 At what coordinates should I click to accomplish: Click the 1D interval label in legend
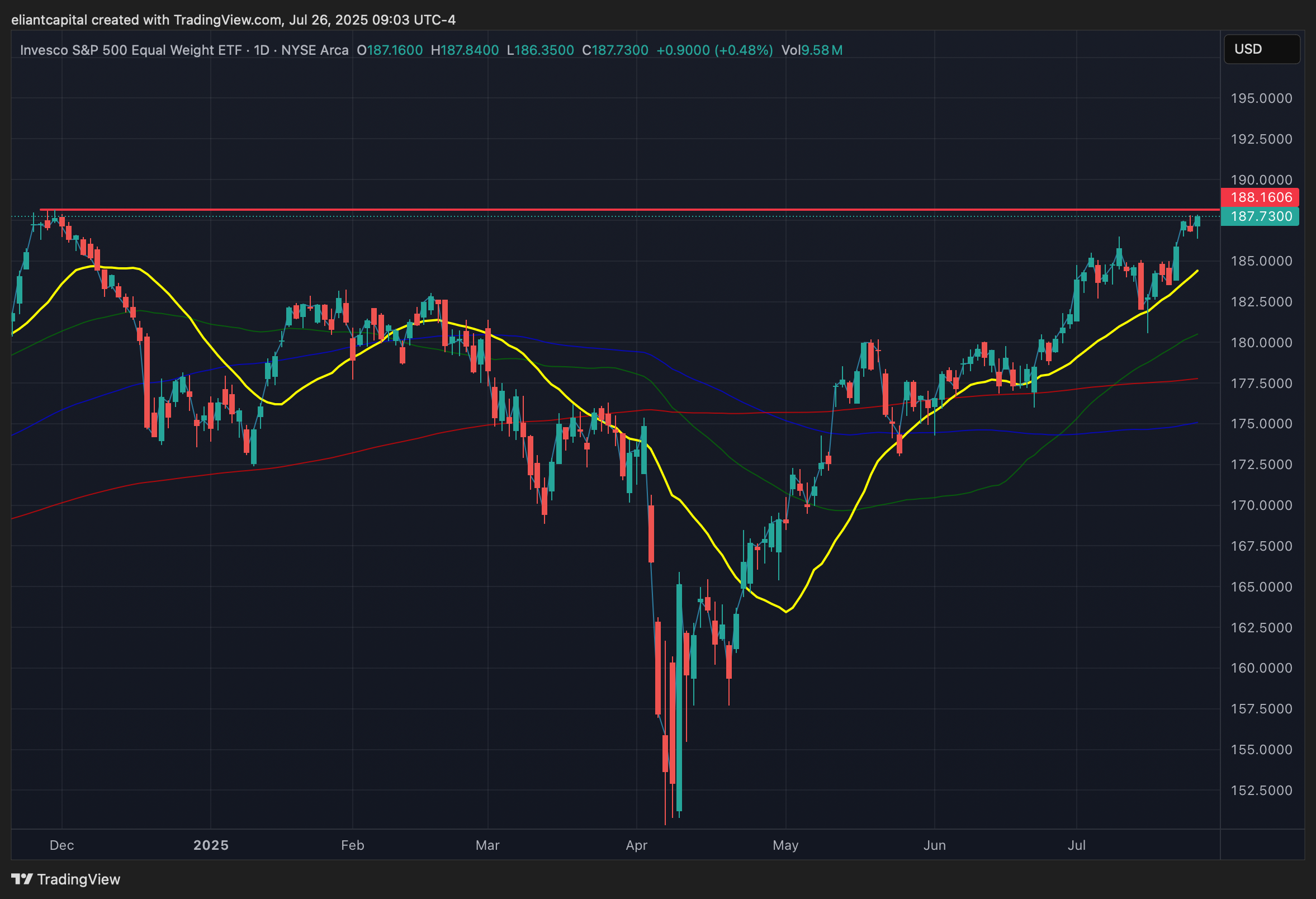[x=261, y=50]
